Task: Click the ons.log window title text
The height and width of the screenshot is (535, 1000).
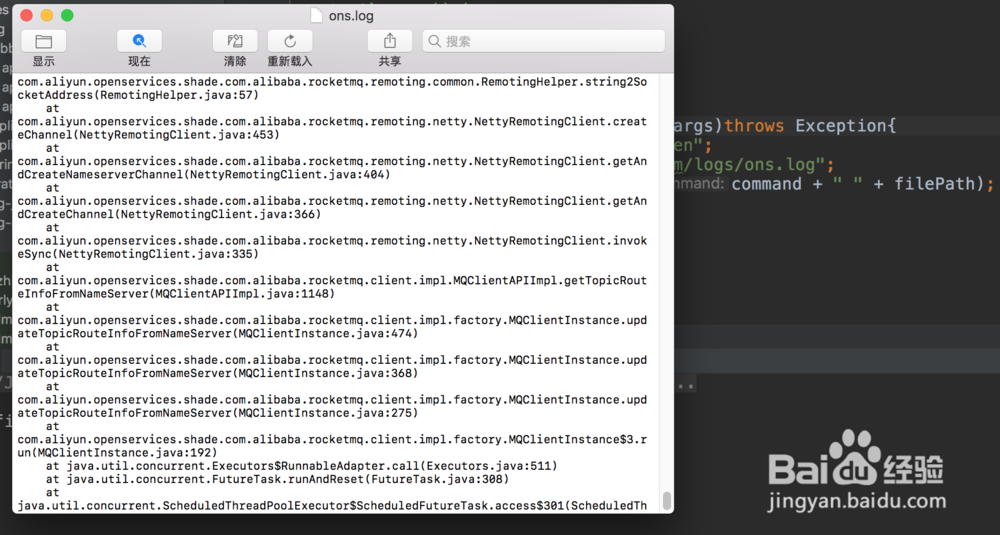Action: [x=351, y=16]
